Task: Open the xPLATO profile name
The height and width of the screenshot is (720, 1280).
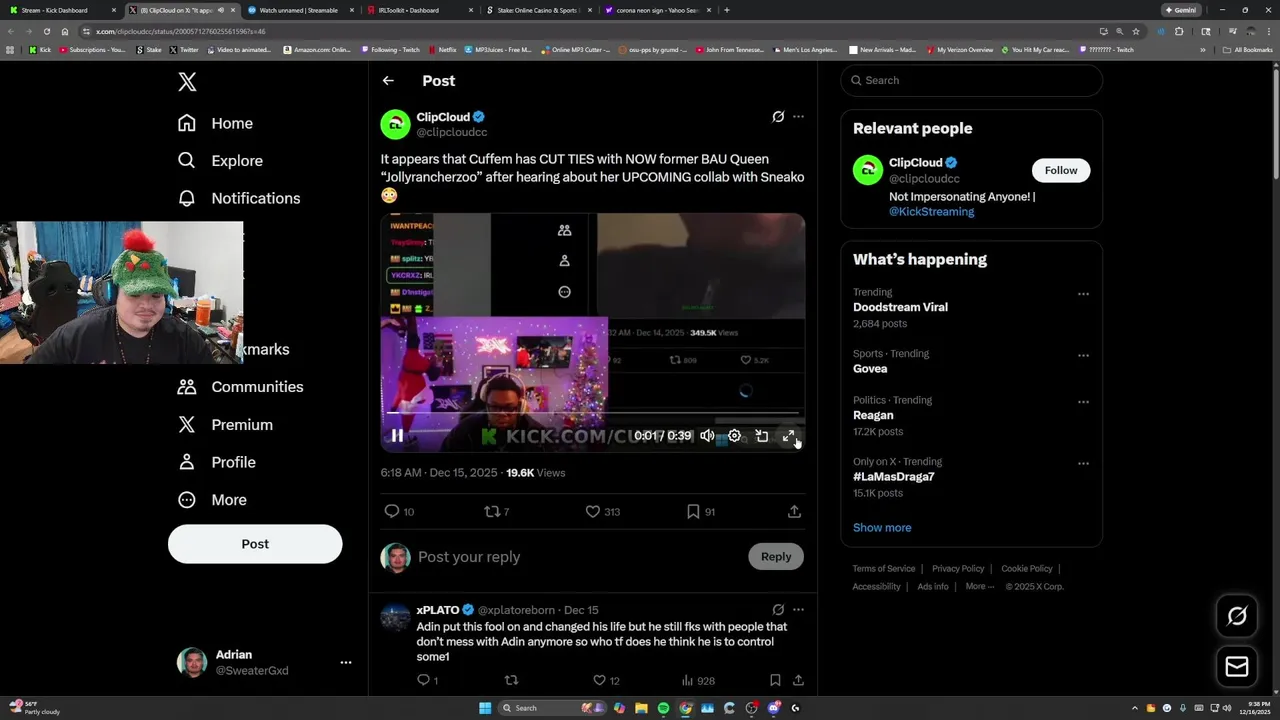Action: tap(438, 610)
